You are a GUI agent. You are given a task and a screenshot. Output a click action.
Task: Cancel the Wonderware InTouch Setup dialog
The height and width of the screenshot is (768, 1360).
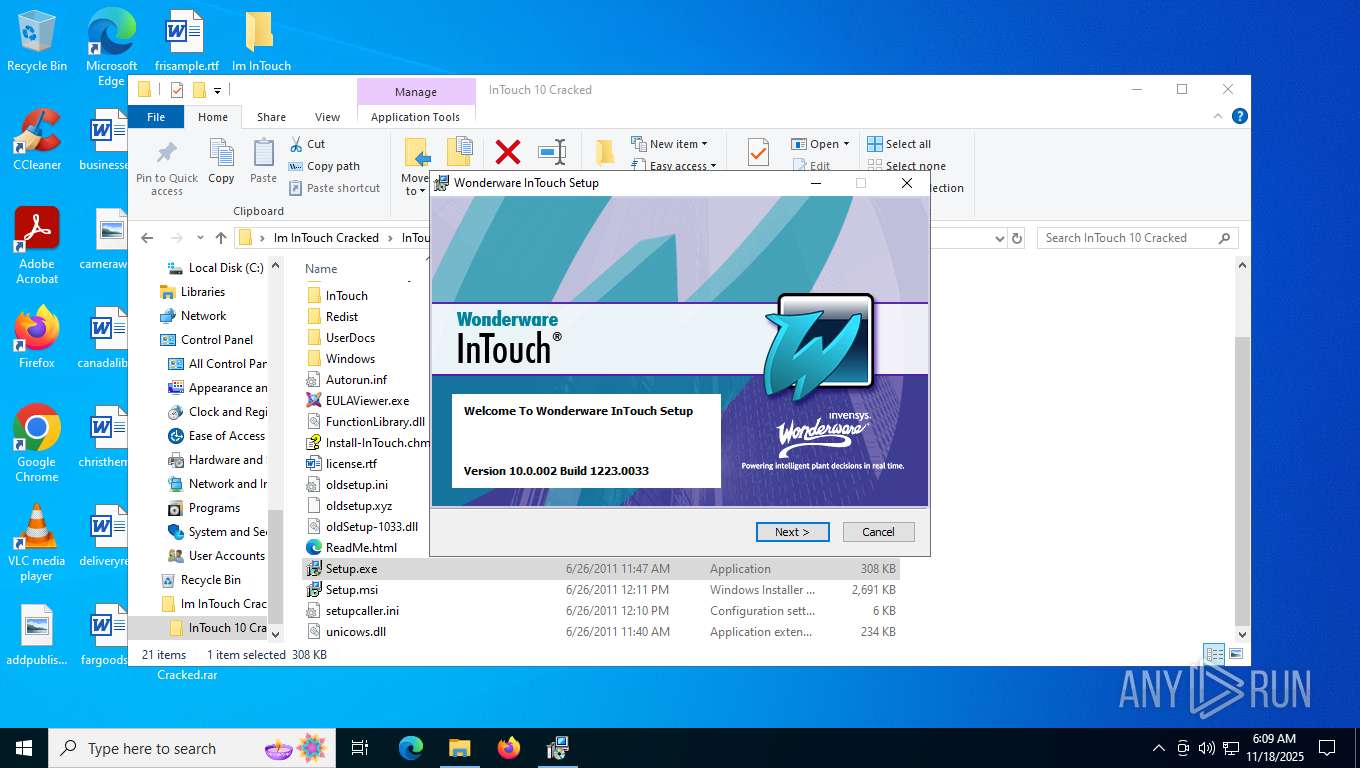click(x=878, y=532)
